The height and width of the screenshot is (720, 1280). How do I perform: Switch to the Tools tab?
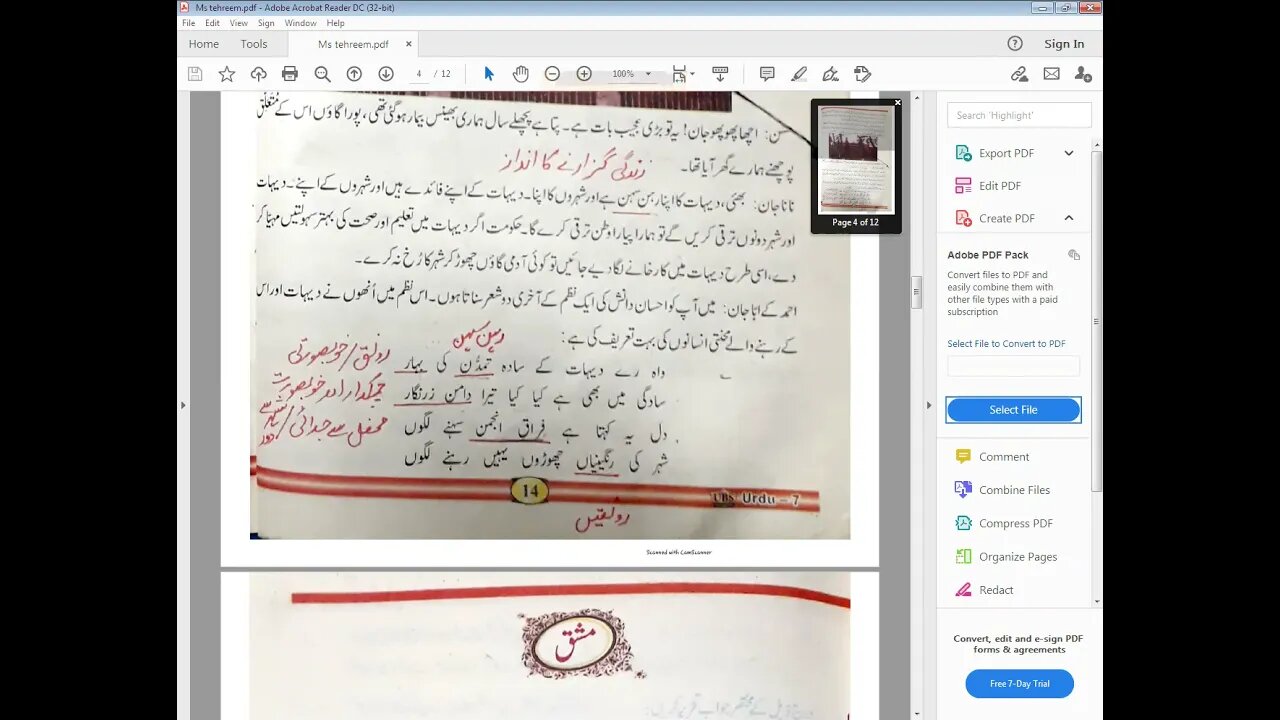pos(254,44)
